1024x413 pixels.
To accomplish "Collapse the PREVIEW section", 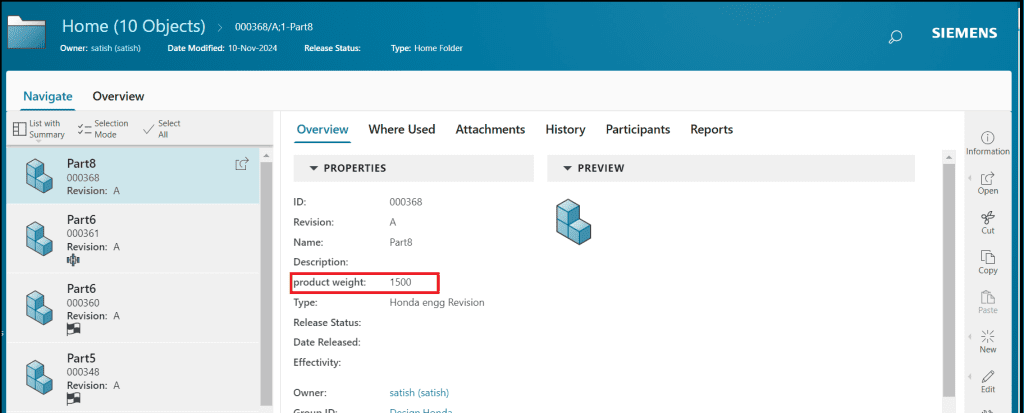I will tap(568, 168).
